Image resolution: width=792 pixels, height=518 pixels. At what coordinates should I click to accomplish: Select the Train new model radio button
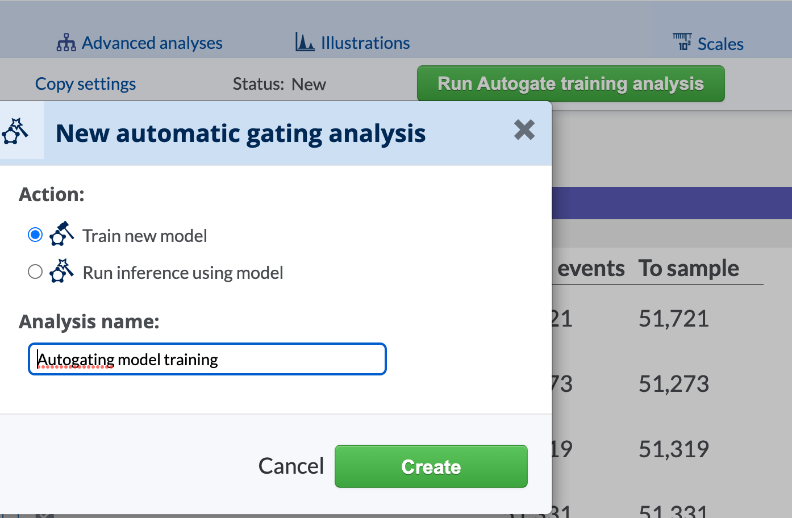coord(35,235)
